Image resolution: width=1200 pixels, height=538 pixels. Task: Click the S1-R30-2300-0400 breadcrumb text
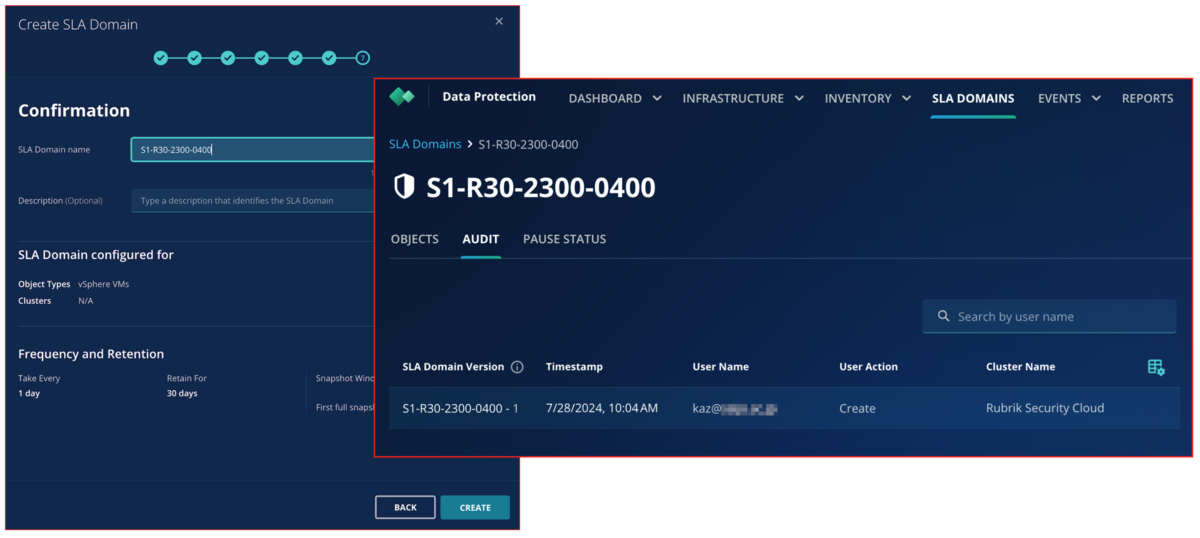(528, 144)
